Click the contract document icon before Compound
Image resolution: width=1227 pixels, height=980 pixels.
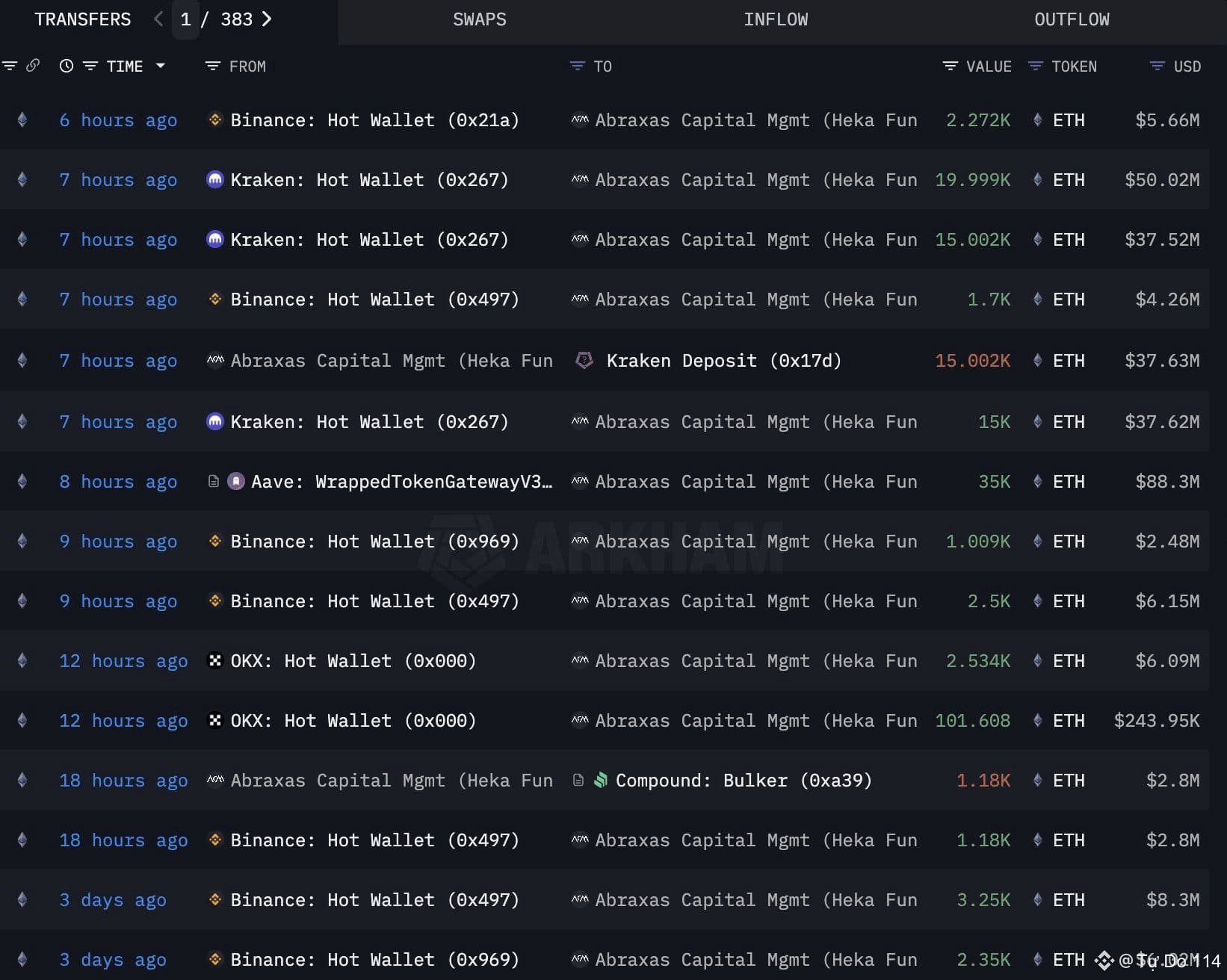(x=578, y=781)
